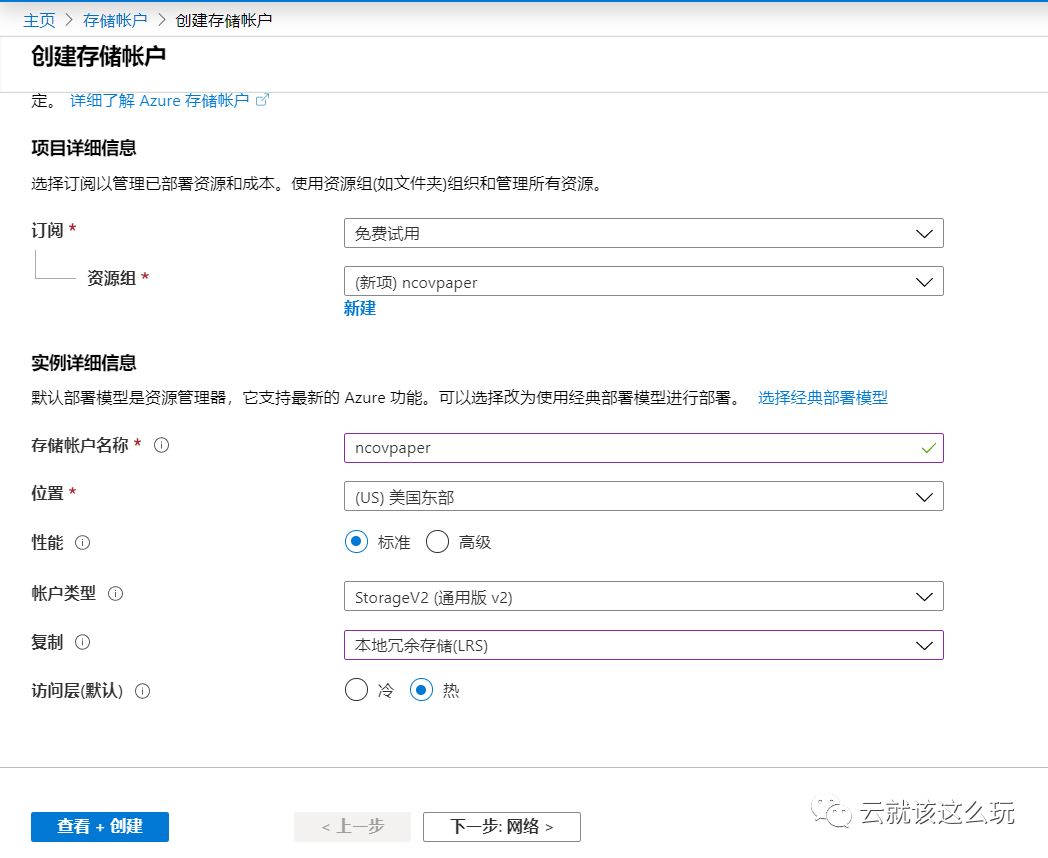
Task: Click chevron arrow of 位置 dropdown
Action: (x=924, y=497)
